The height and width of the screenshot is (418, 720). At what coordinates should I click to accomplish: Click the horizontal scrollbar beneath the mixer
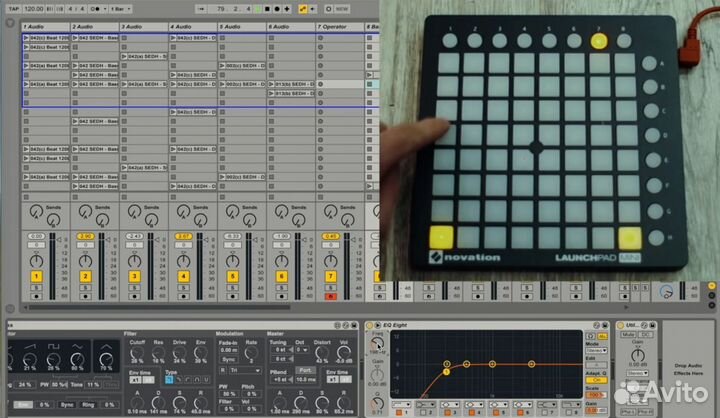[x=158, y=307]
